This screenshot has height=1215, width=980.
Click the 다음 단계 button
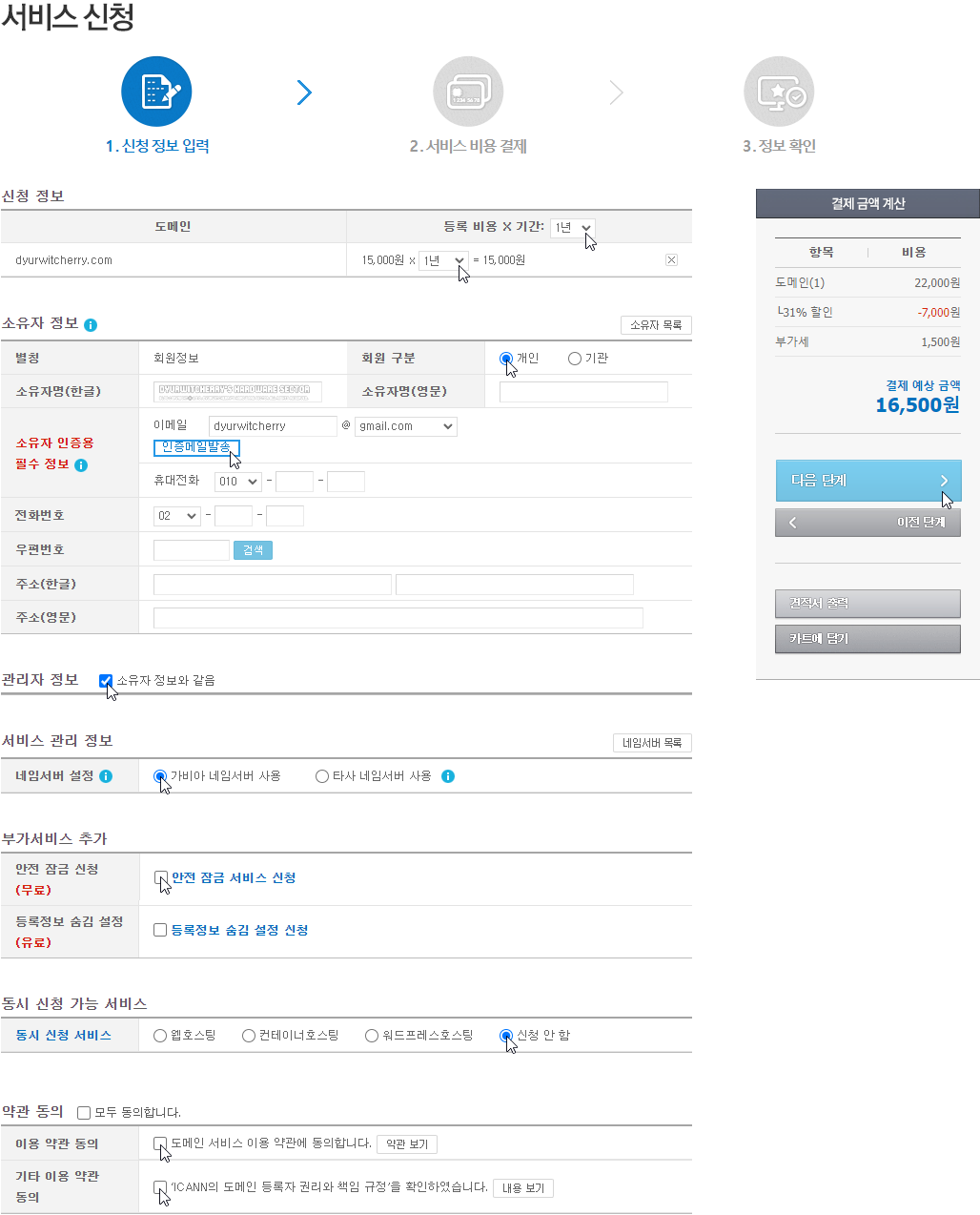[867, 481]
